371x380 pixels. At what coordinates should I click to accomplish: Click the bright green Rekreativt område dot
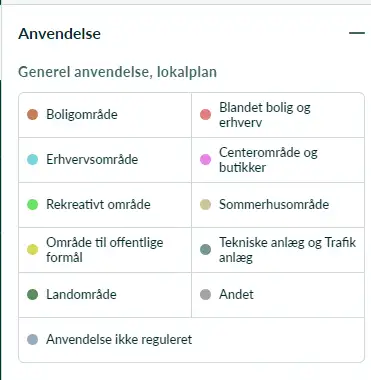32,204
